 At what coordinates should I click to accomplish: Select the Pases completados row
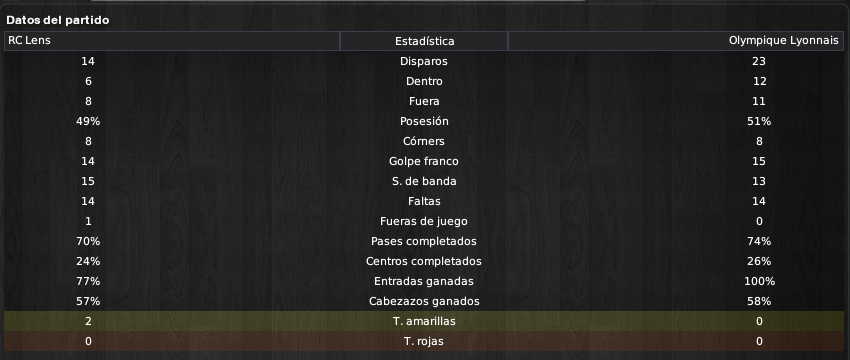(x=424, y=241)
